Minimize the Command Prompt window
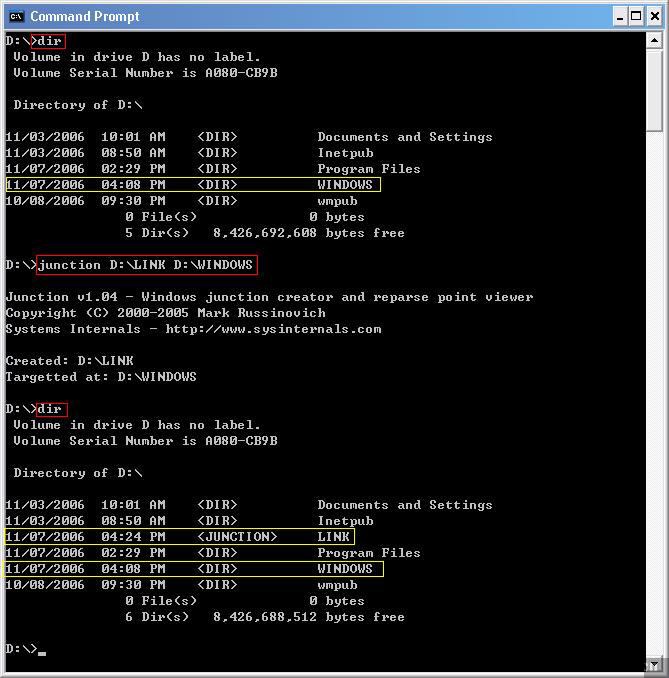Viewport: 669px width, 678px height. click(619, 16)
